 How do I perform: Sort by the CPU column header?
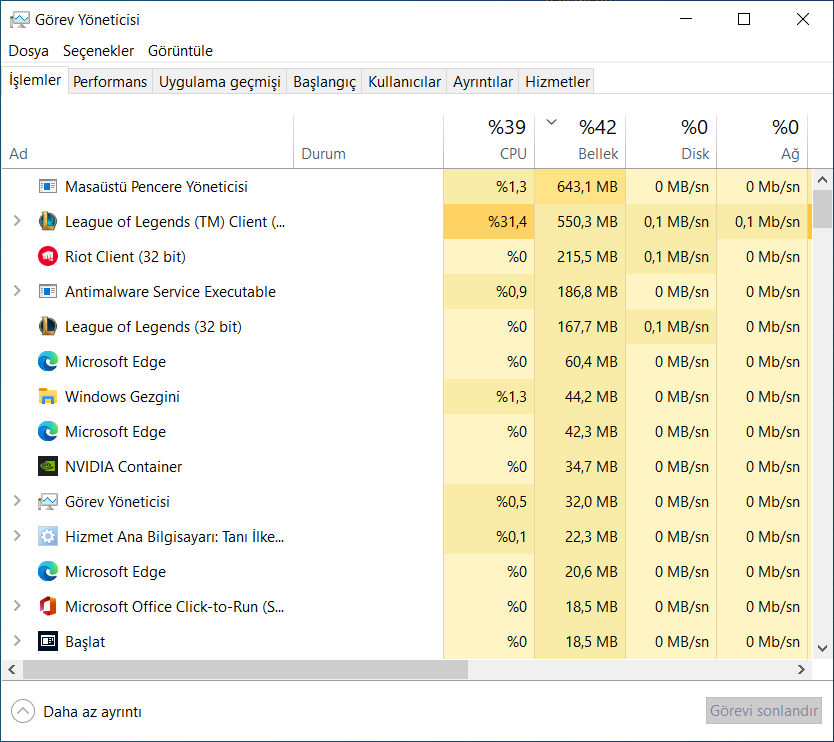tap(489, 141)
